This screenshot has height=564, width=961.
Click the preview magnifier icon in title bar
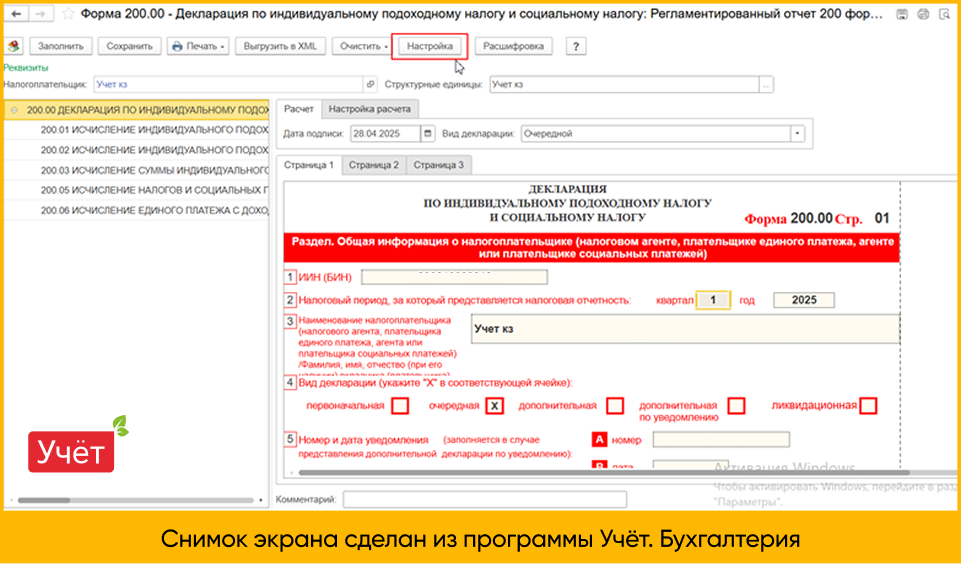[x=944, y=14]
